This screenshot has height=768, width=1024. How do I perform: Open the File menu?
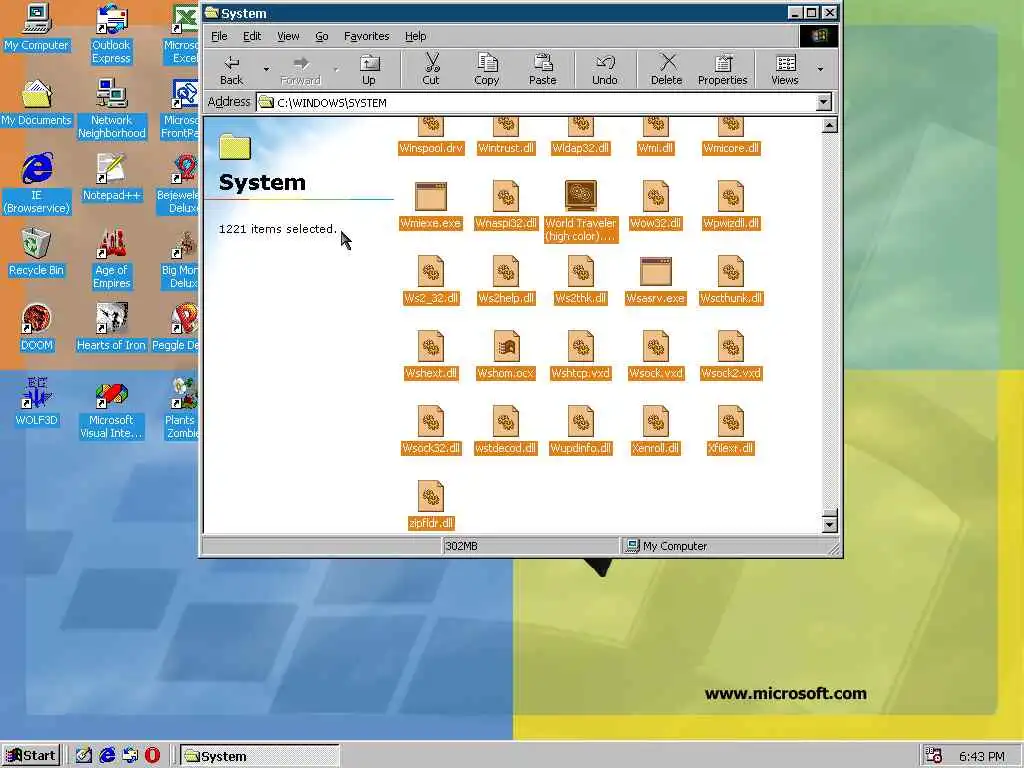coord(219,36)
